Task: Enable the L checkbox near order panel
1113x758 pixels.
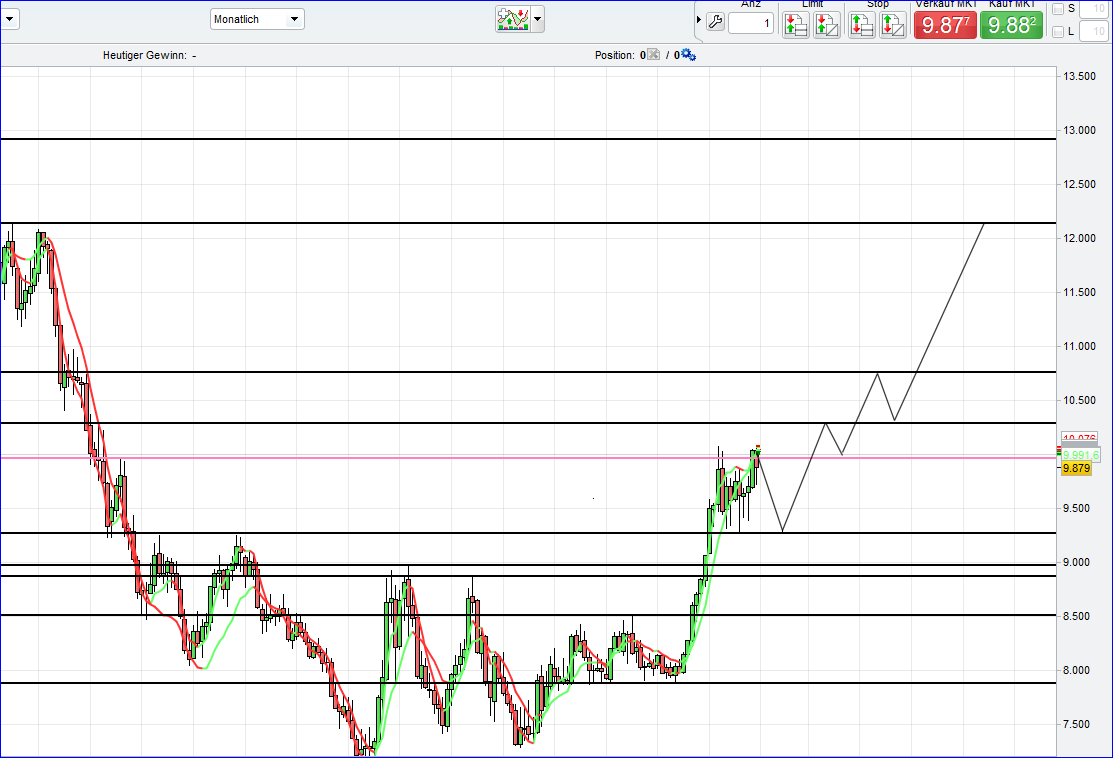Action: coord(1060,30)
